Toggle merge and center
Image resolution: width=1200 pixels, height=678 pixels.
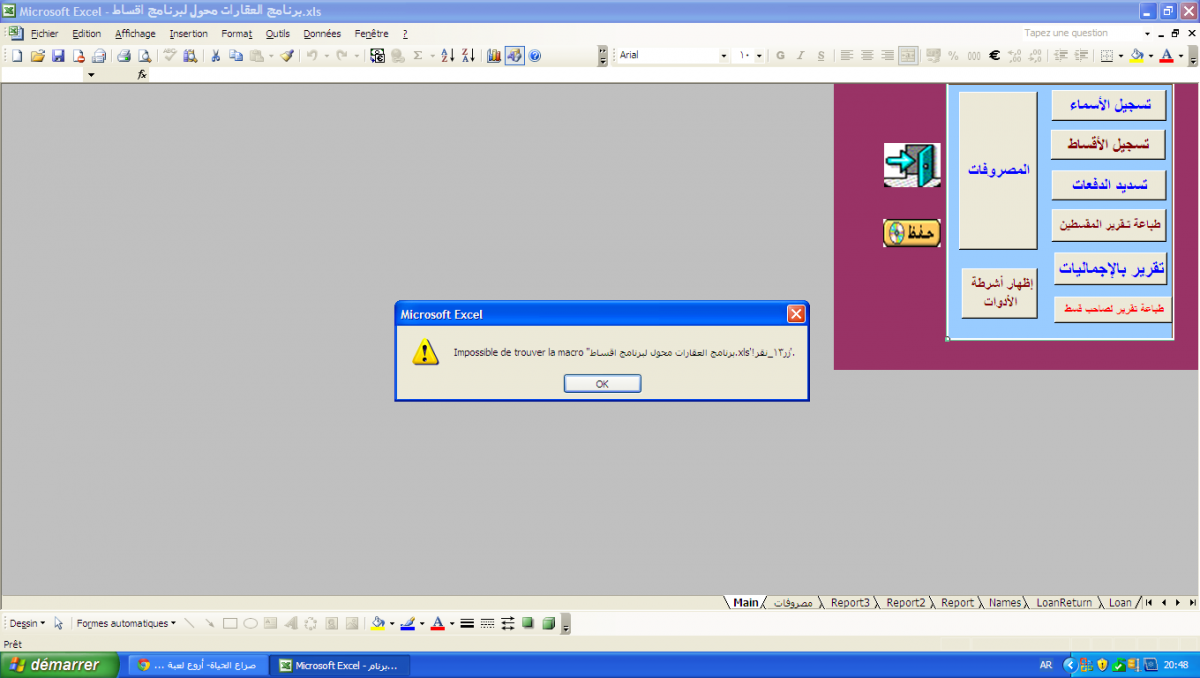908,56
